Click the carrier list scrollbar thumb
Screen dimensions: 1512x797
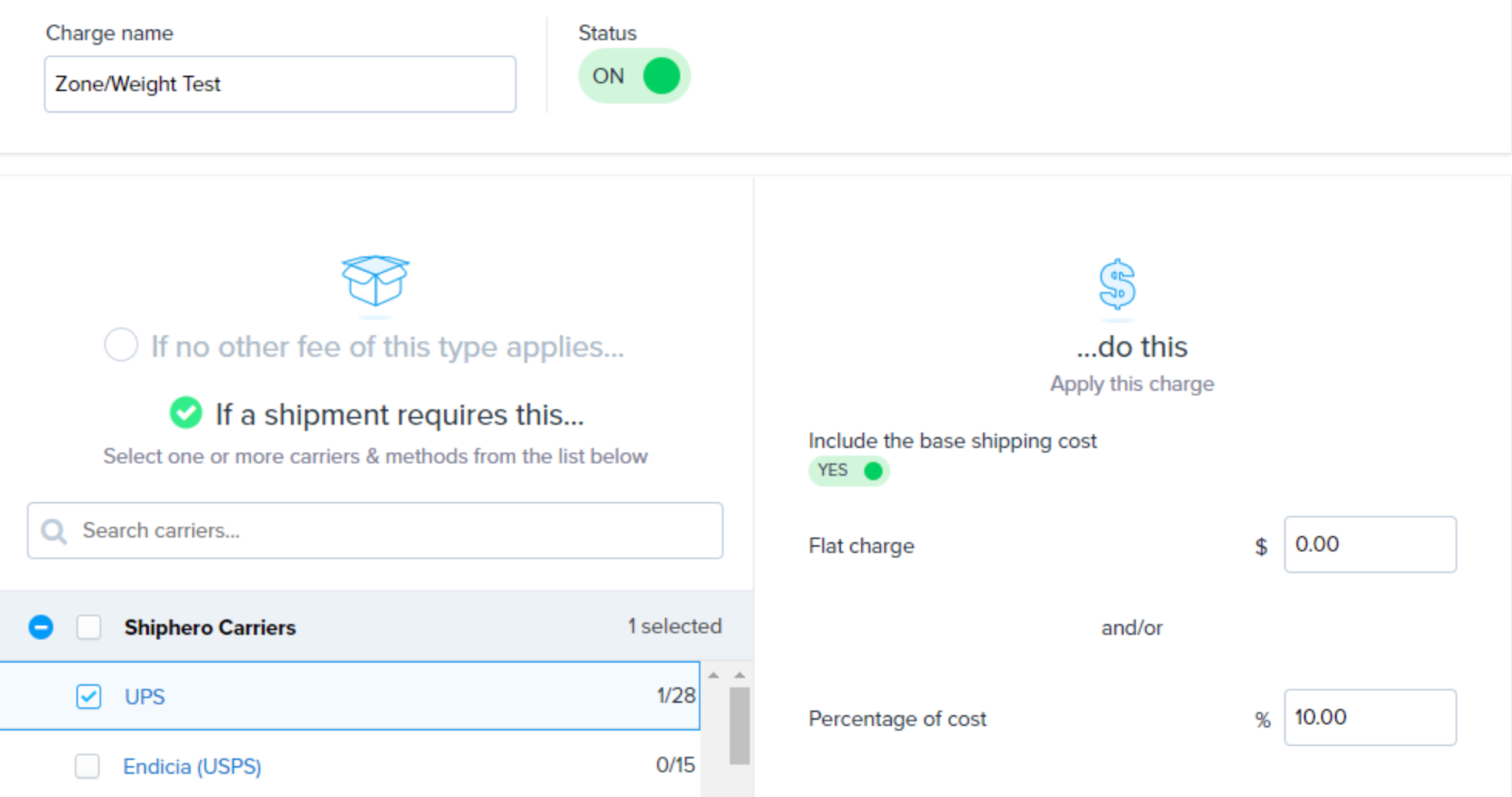point(740,726)
